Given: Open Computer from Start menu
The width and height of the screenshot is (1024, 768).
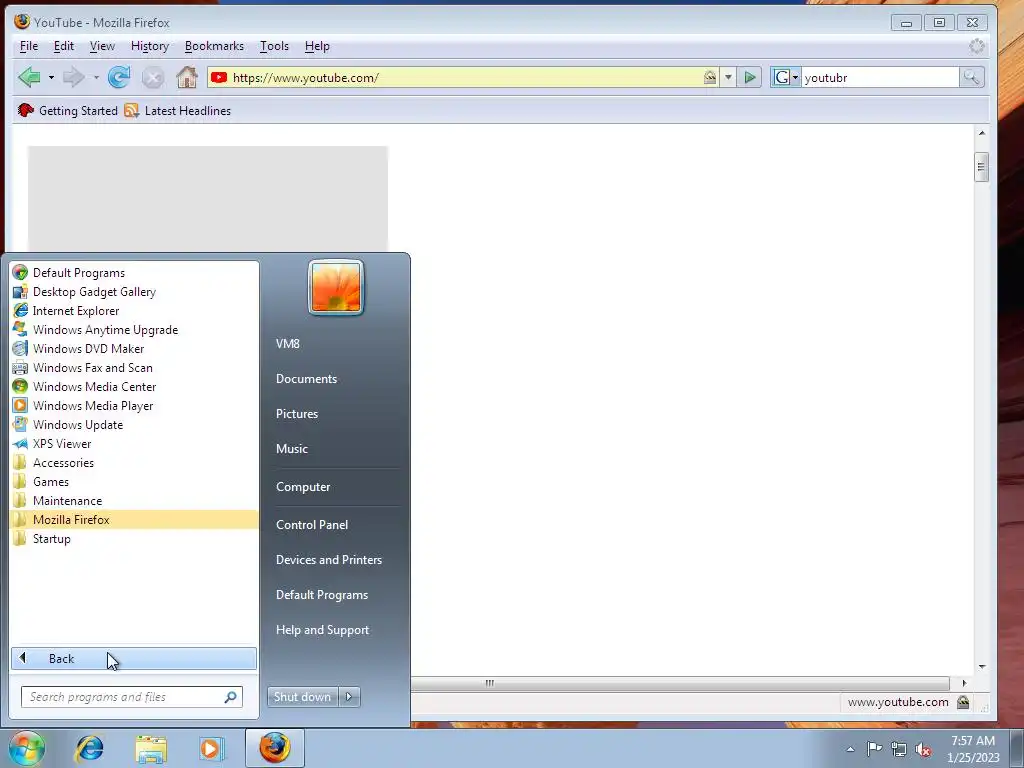Looking at the screenshot, I should pyautogui.click(x=302, y=487).
